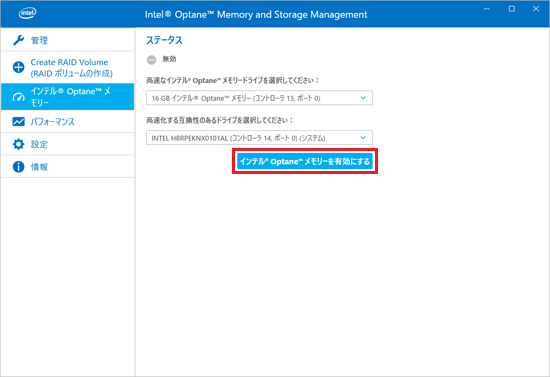Expand the INTEL HBRPEKNX0101AL drive dropdown
Viewport: 550px width, 377px height.
pyautogui.click(x=259, y=138)
